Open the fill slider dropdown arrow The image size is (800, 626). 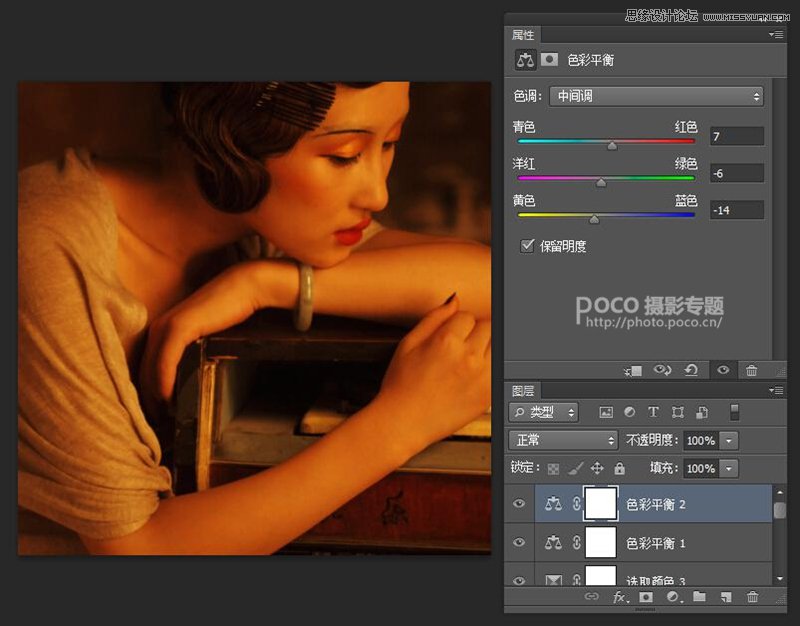[729, 468]
